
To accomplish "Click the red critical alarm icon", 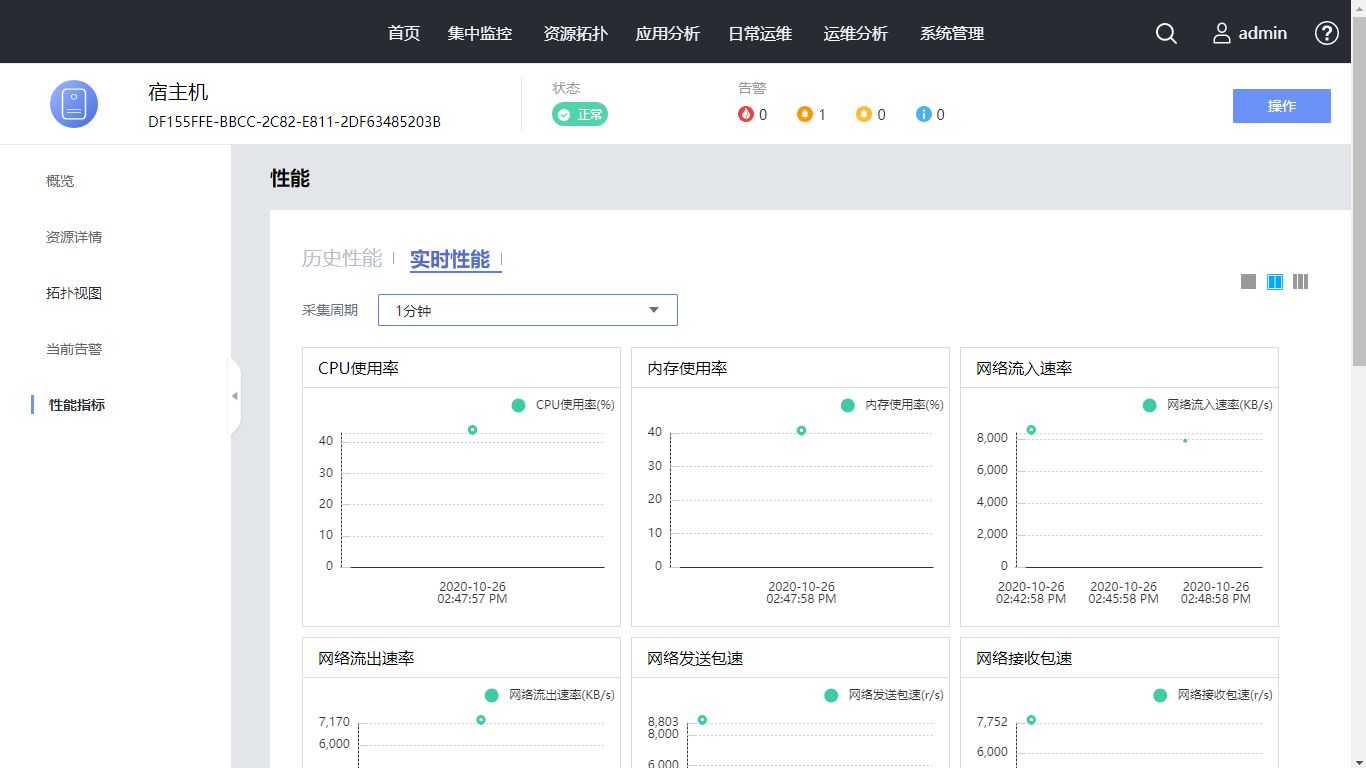I will (745, 114).
